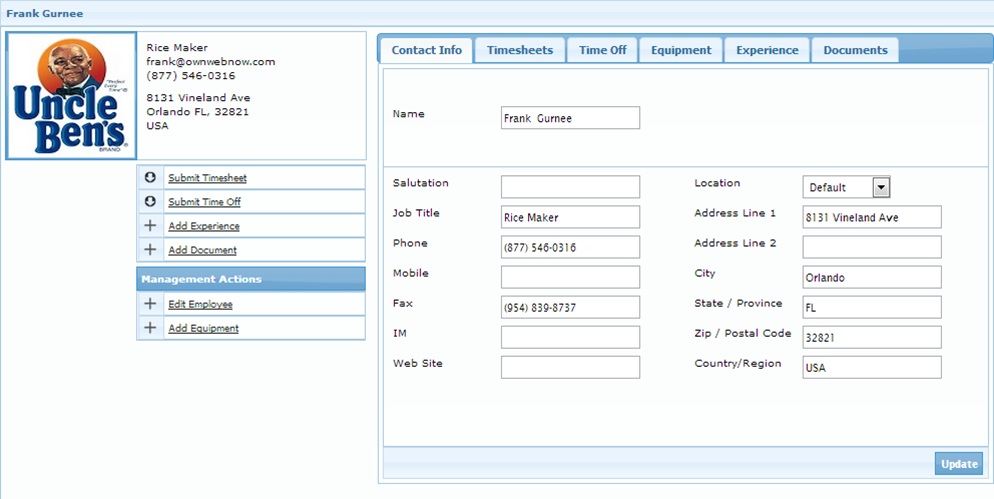Click the plus icon beside Add Experience
This screenshot has height=499, width=994.
150,226
